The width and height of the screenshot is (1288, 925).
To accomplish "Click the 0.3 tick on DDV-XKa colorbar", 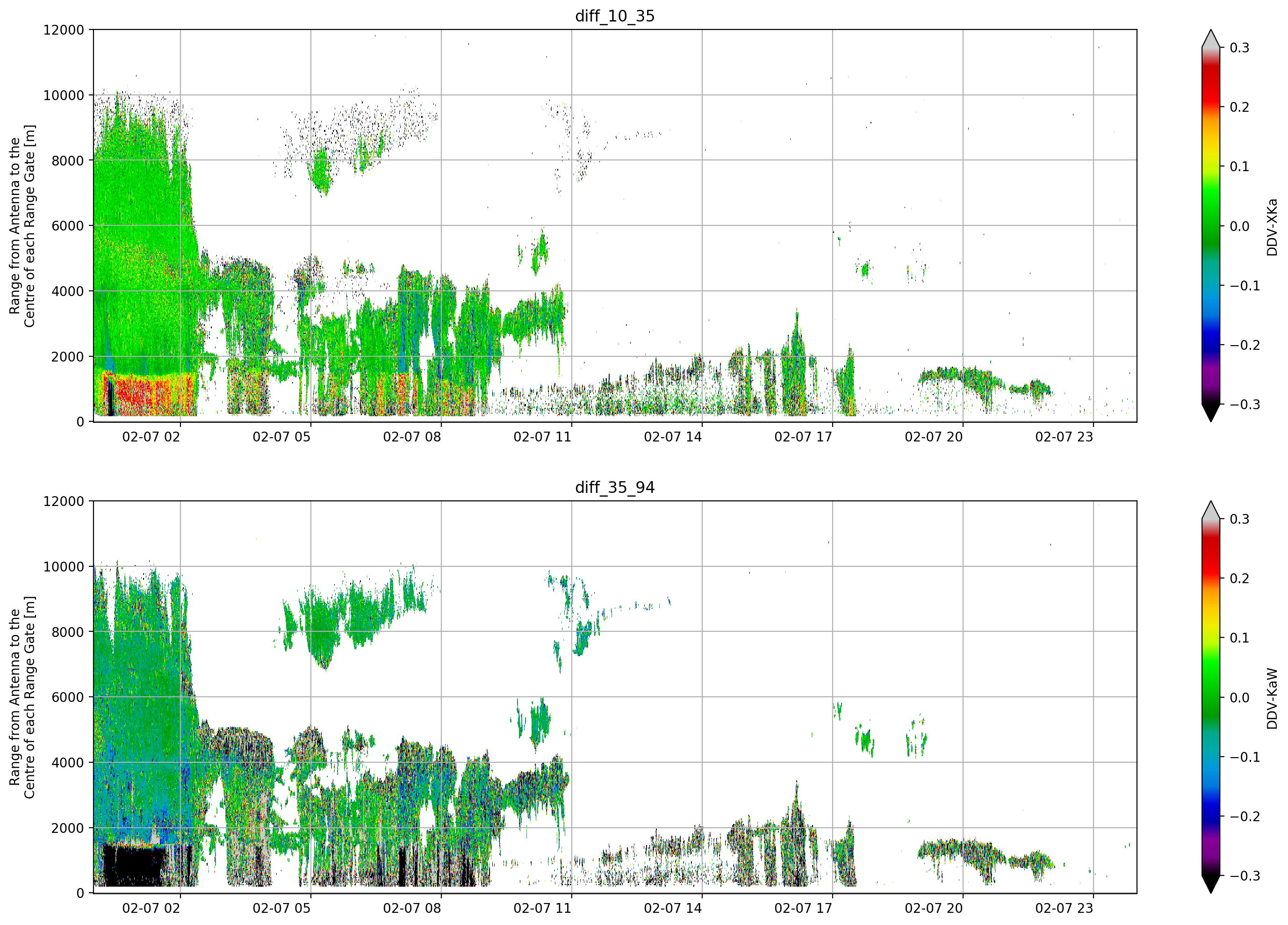I will pyautogui.click(x=1240, y=48).
